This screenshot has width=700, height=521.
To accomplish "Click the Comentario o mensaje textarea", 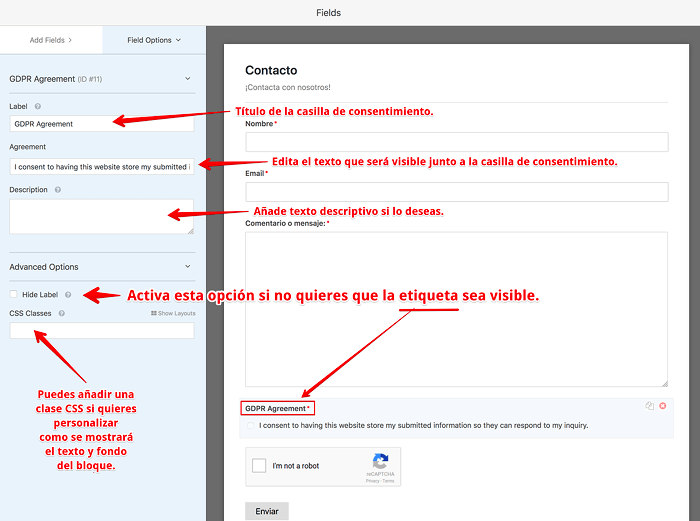I will [x=456, y=309].
